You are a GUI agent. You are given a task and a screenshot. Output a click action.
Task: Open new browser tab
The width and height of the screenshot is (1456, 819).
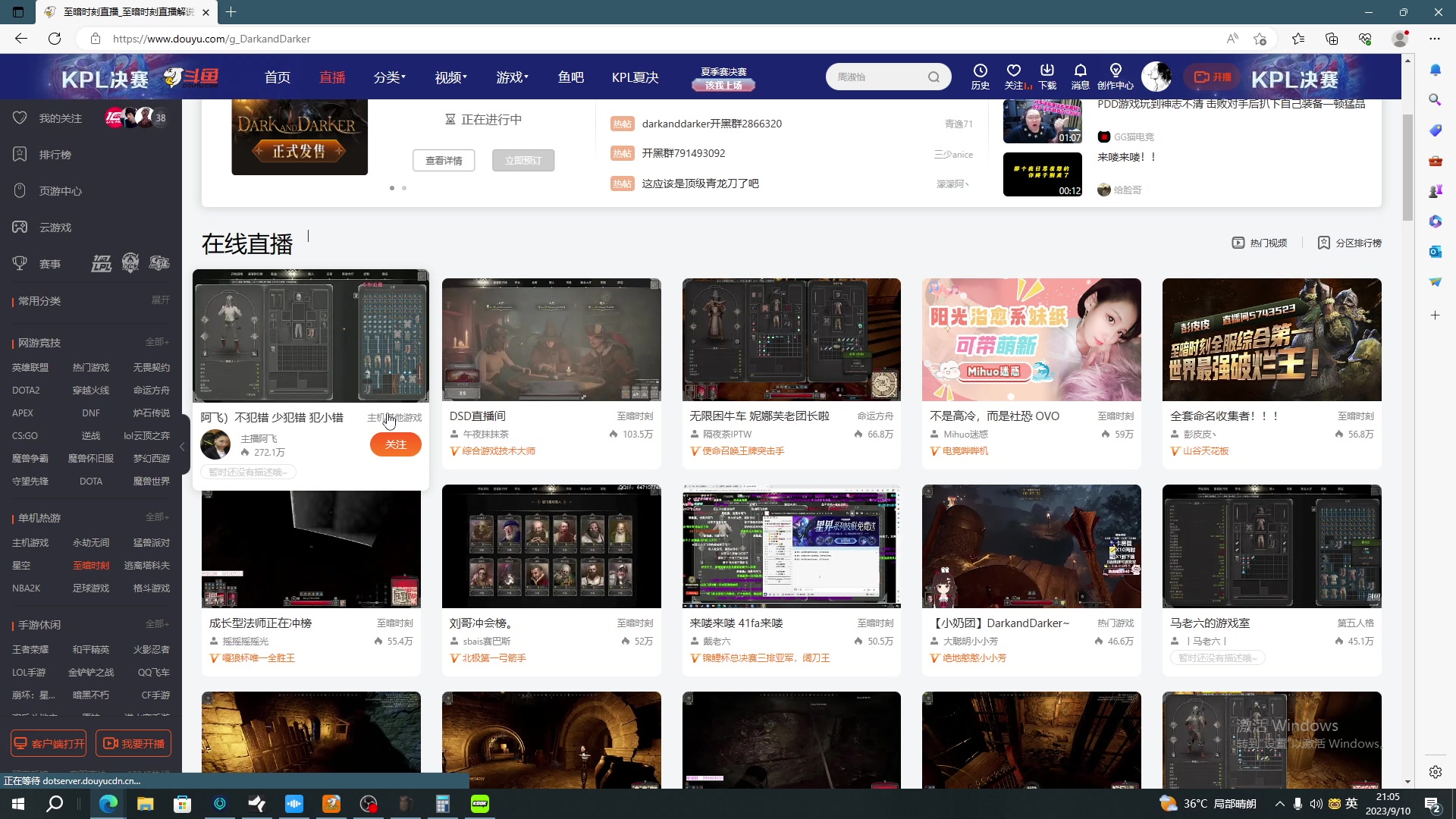[x=231, y=12]
